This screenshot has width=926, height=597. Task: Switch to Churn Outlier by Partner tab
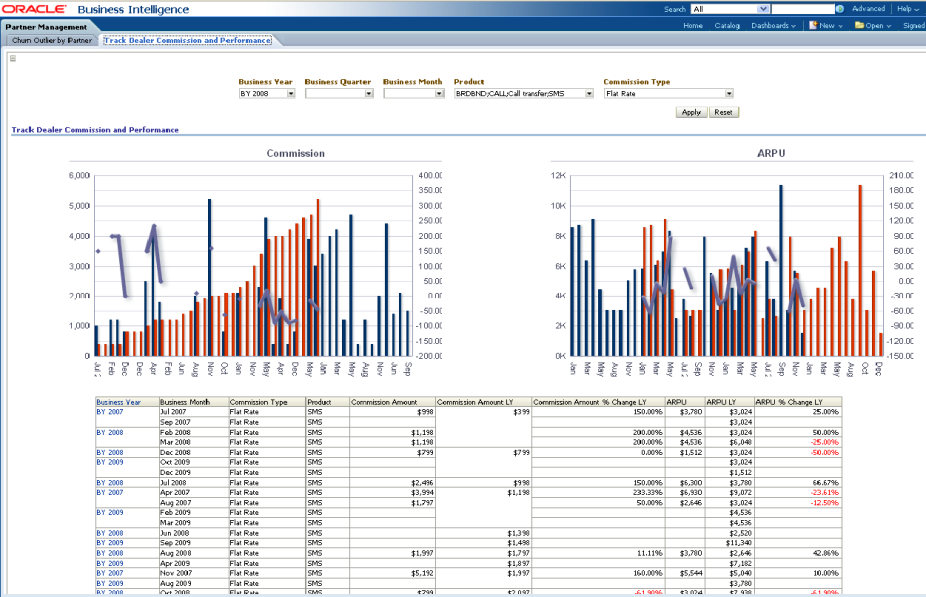coord(52,40)
